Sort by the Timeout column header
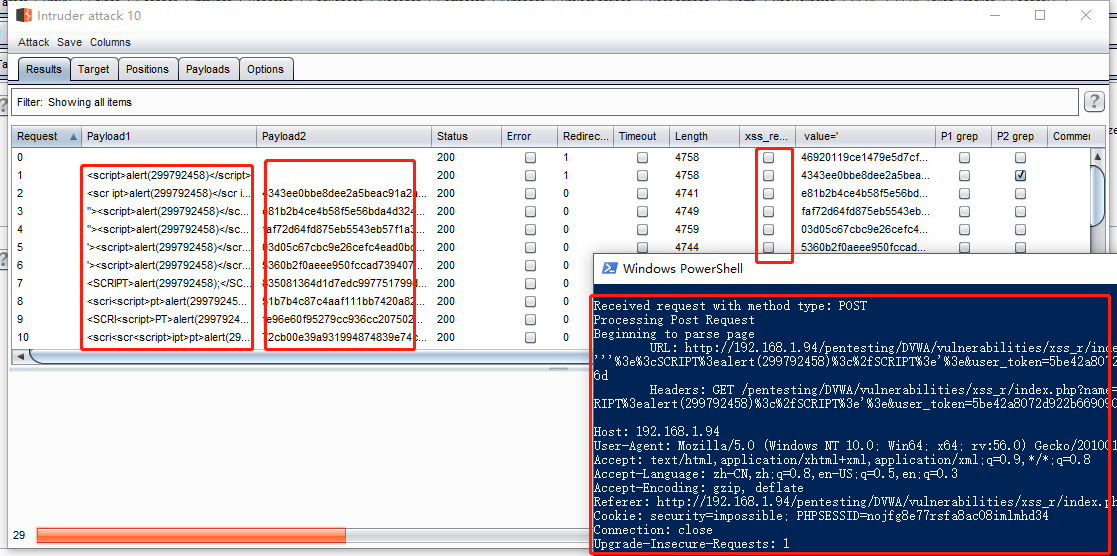 [x=641, y=136]
